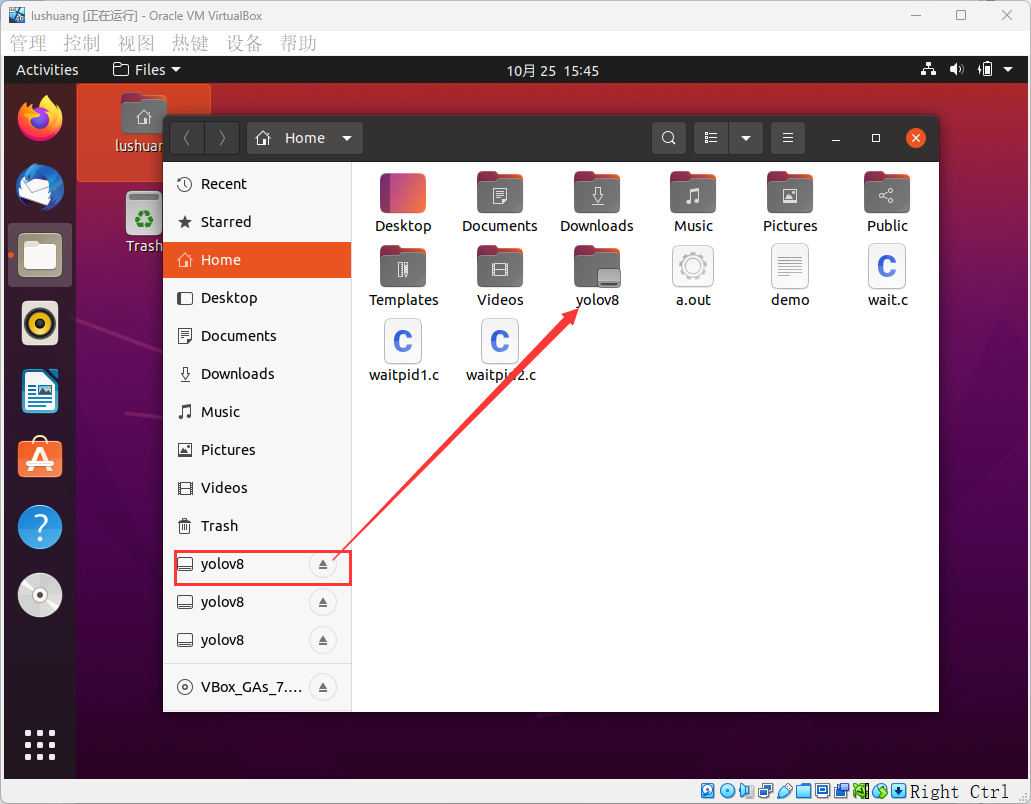Click the optical disc icon in dock
The image size is (1031, 804).
click(x=40, y=595)
